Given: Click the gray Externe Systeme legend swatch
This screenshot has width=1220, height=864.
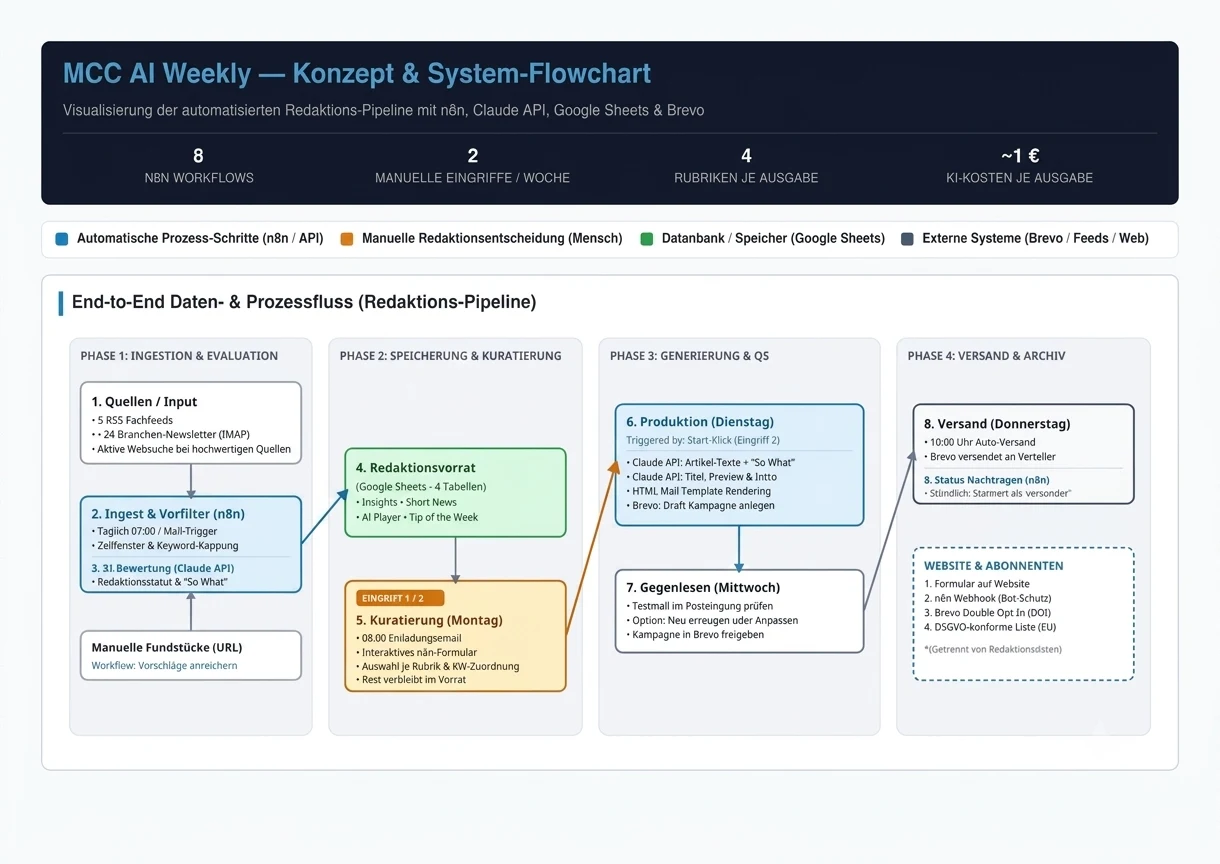Looking at the screenshot, I should click(907, 239).
